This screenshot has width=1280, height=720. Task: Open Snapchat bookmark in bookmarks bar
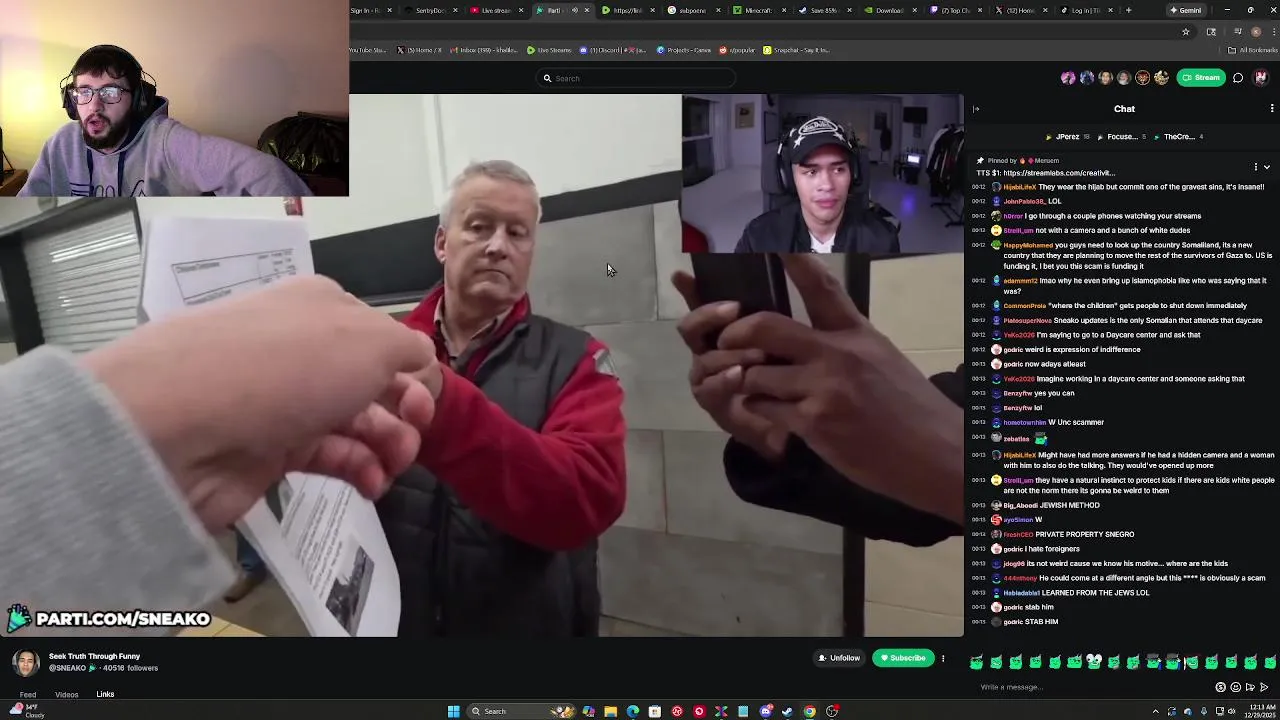click(796, 50)
